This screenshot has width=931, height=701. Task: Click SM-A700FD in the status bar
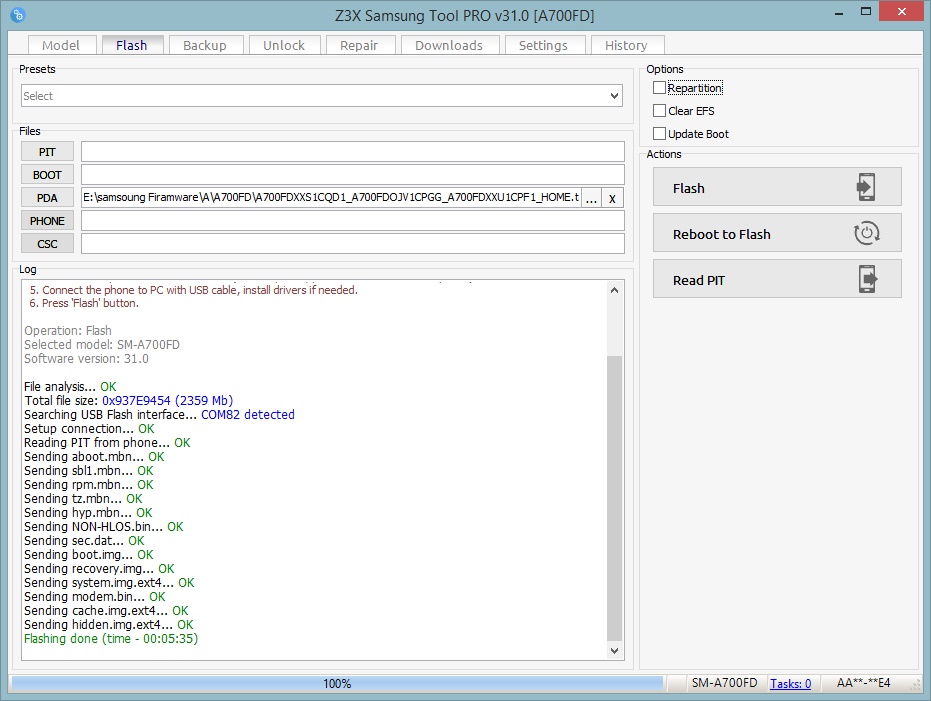724,683
